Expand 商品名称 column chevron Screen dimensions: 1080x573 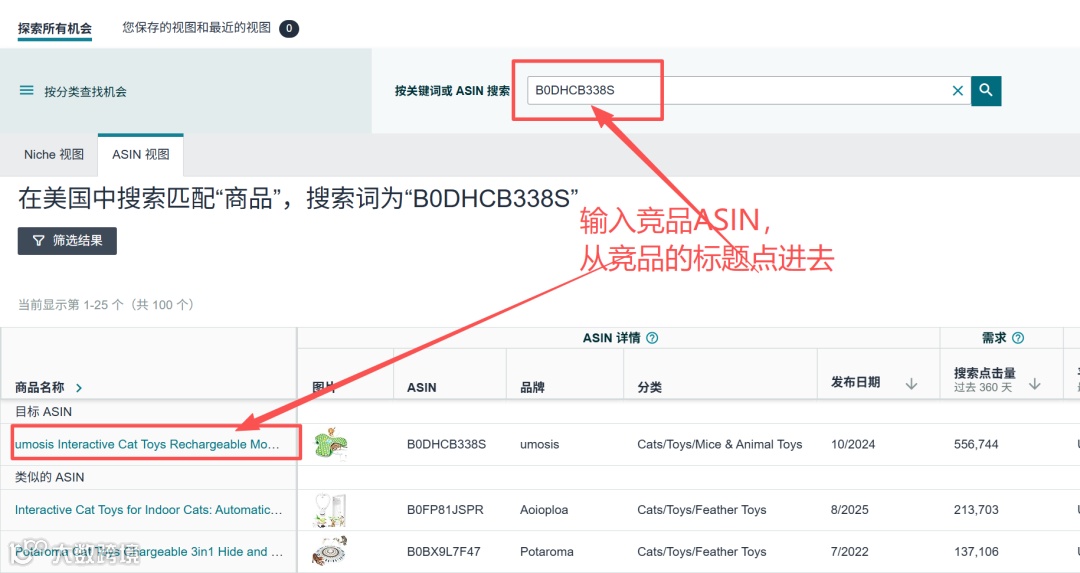click(79, 388)
